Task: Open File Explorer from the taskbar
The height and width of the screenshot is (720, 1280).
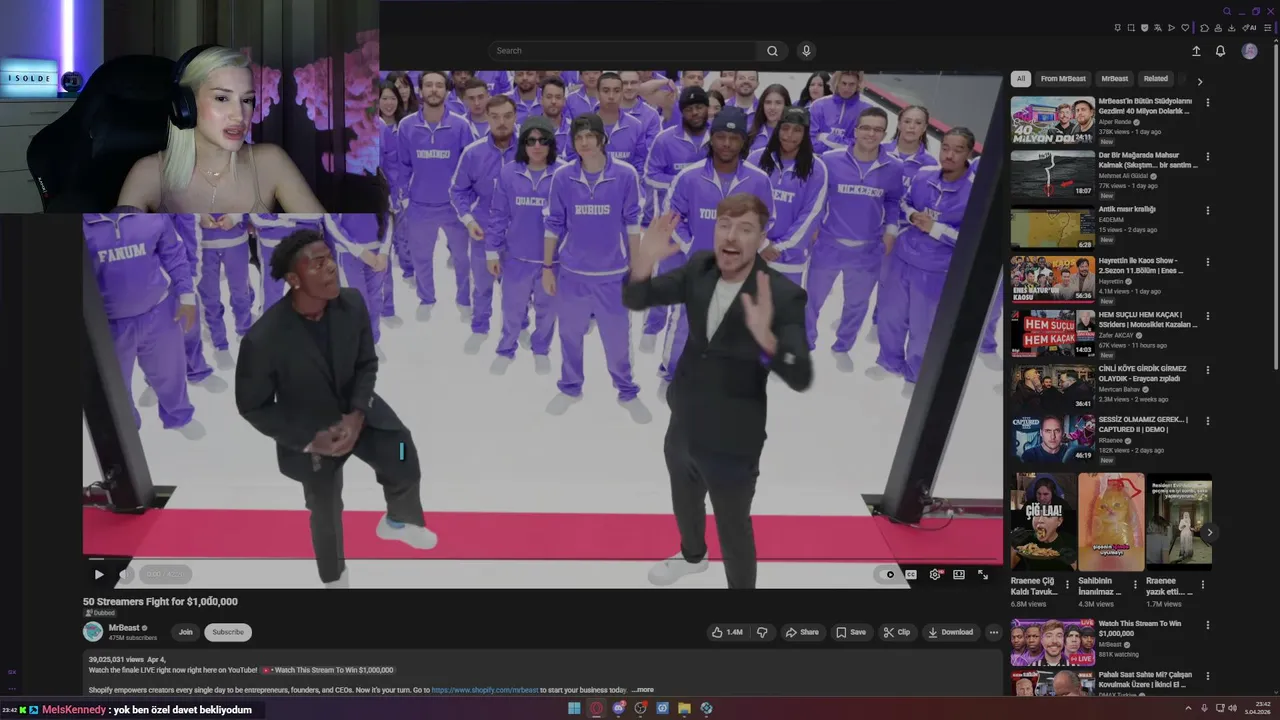Action: (684, 708)
